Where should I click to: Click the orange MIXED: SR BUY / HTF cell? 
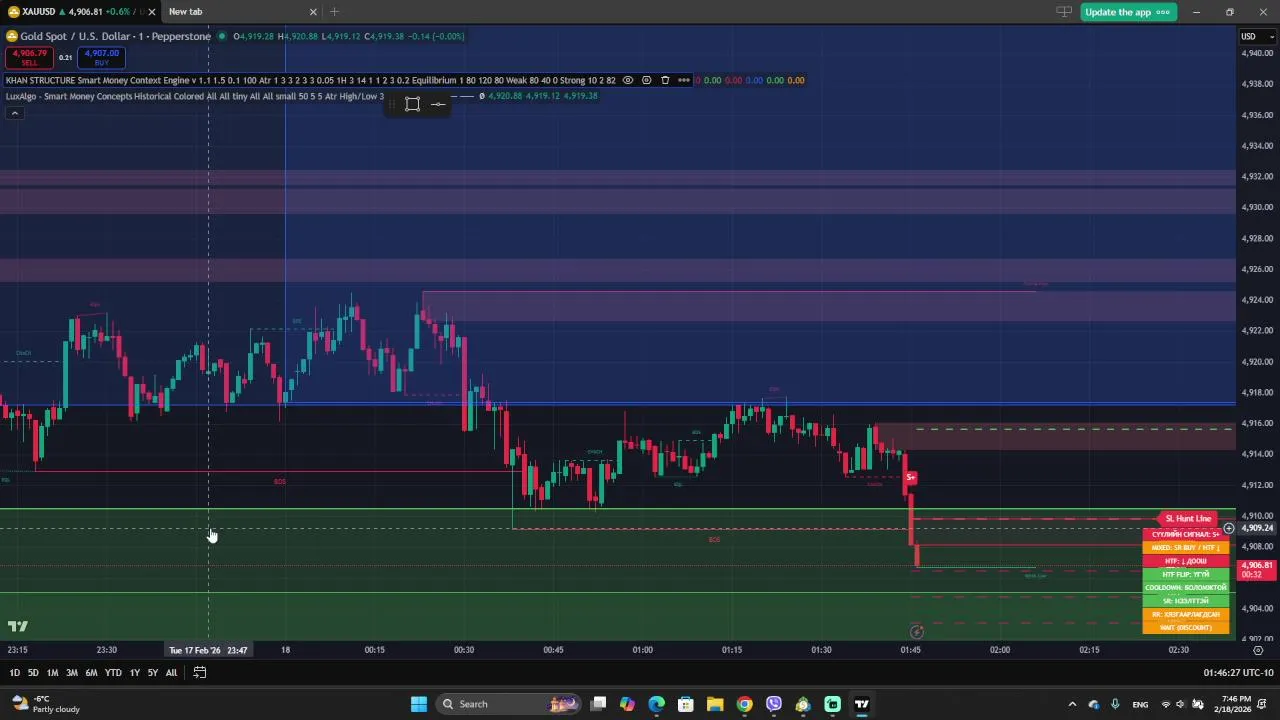(1186, 548)
